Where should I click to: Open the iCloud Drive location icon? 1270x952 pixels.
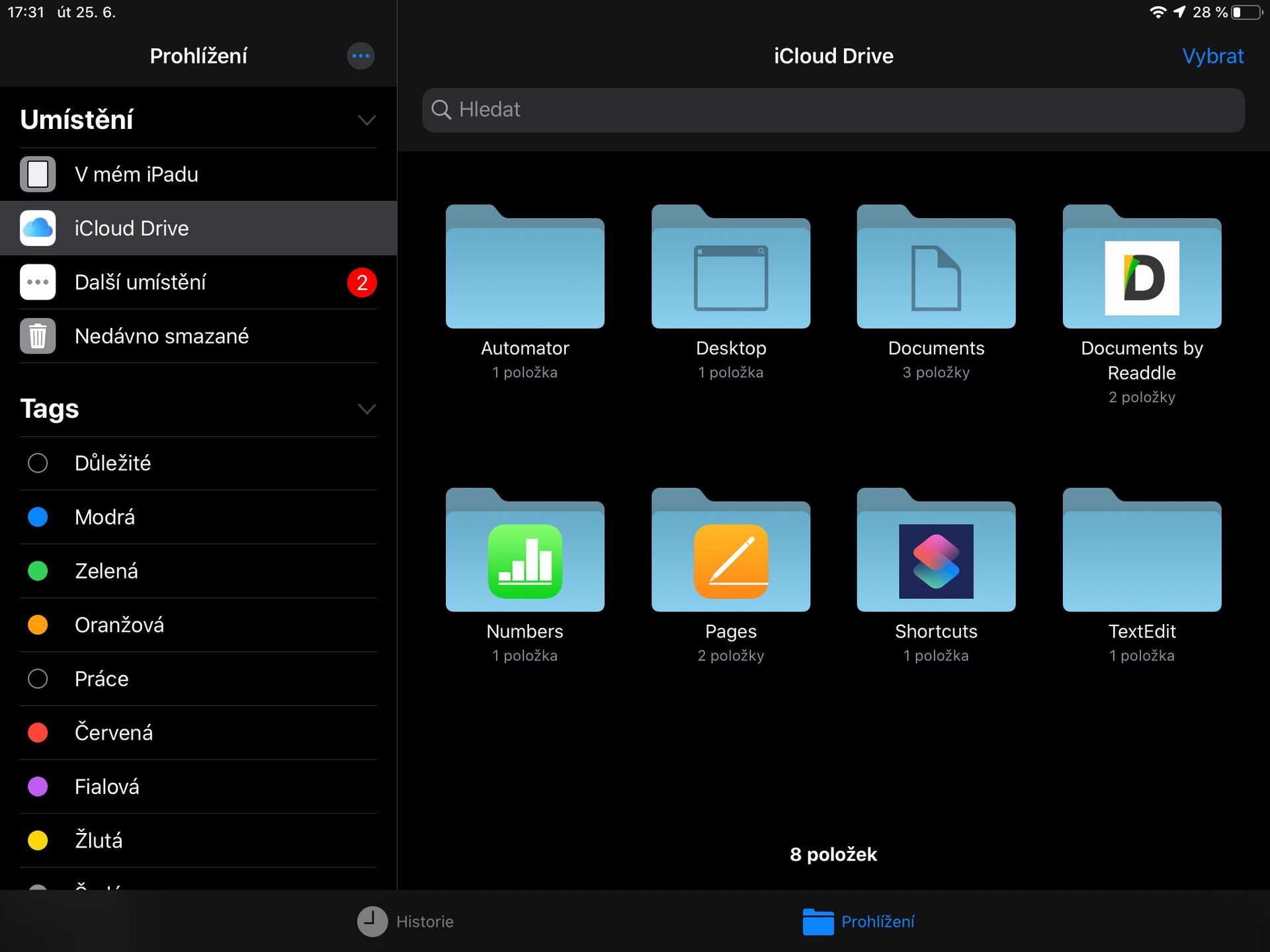(x=38, y=228)
